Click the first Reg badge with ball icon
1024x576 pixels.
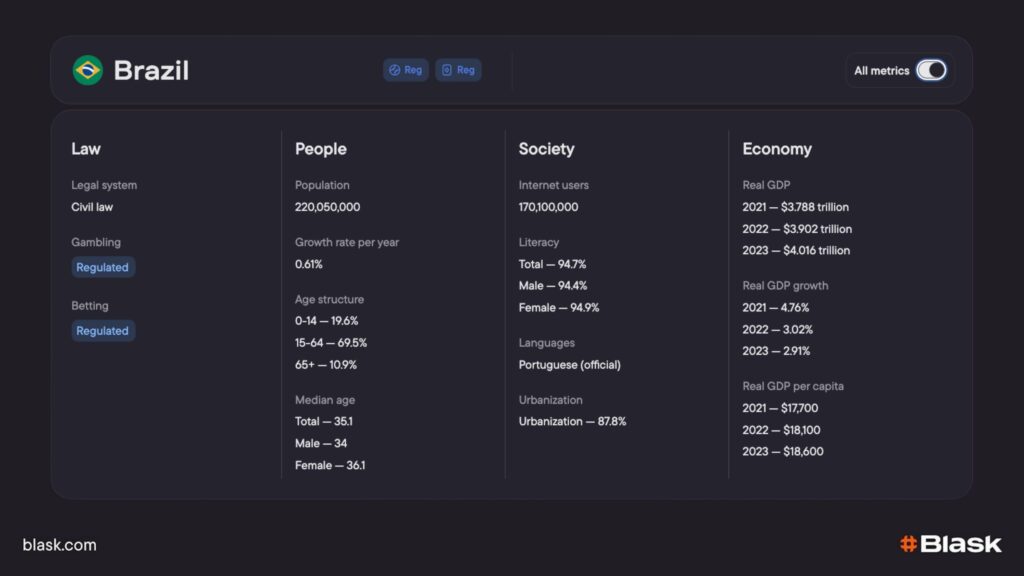click(x=406, y=70)
